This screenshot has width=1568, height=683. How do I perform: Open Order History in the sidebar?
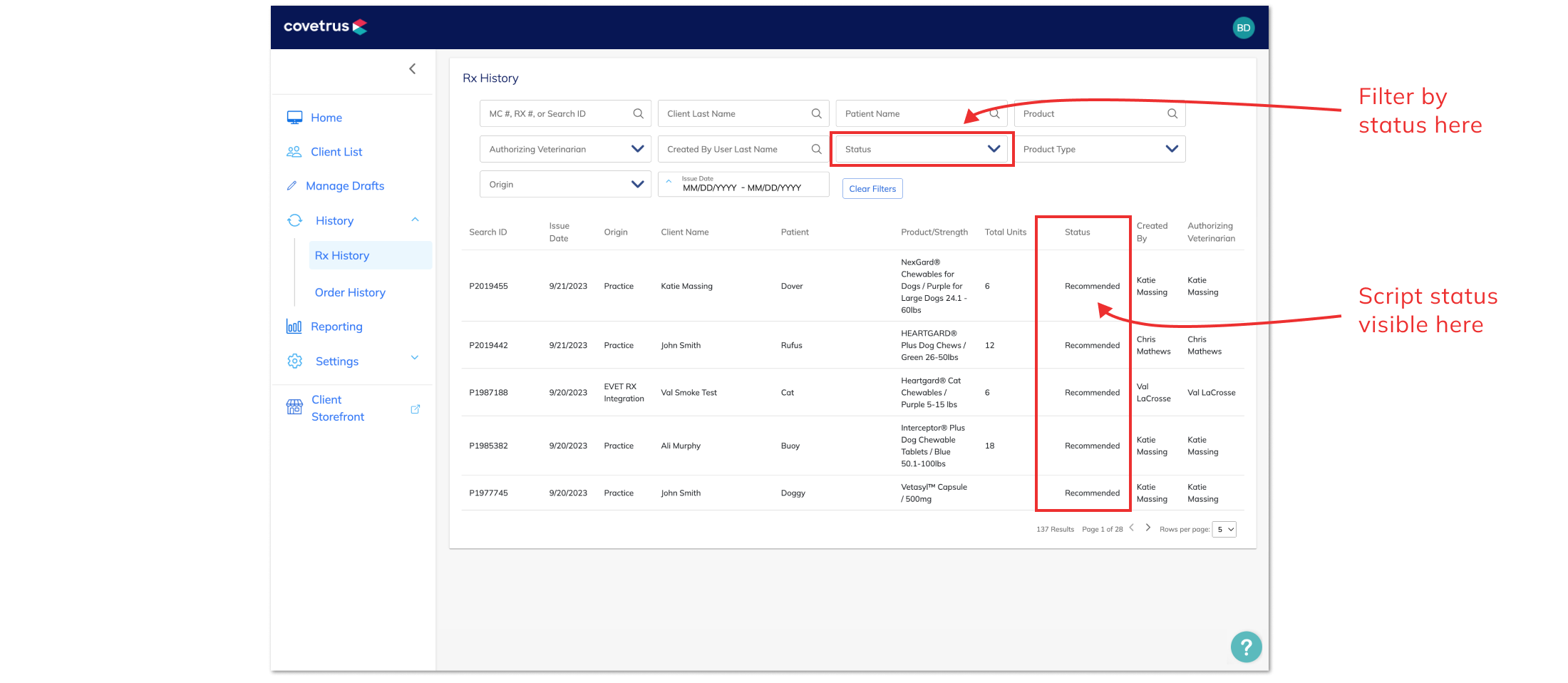pyautogui.click(x=350, y=292)
